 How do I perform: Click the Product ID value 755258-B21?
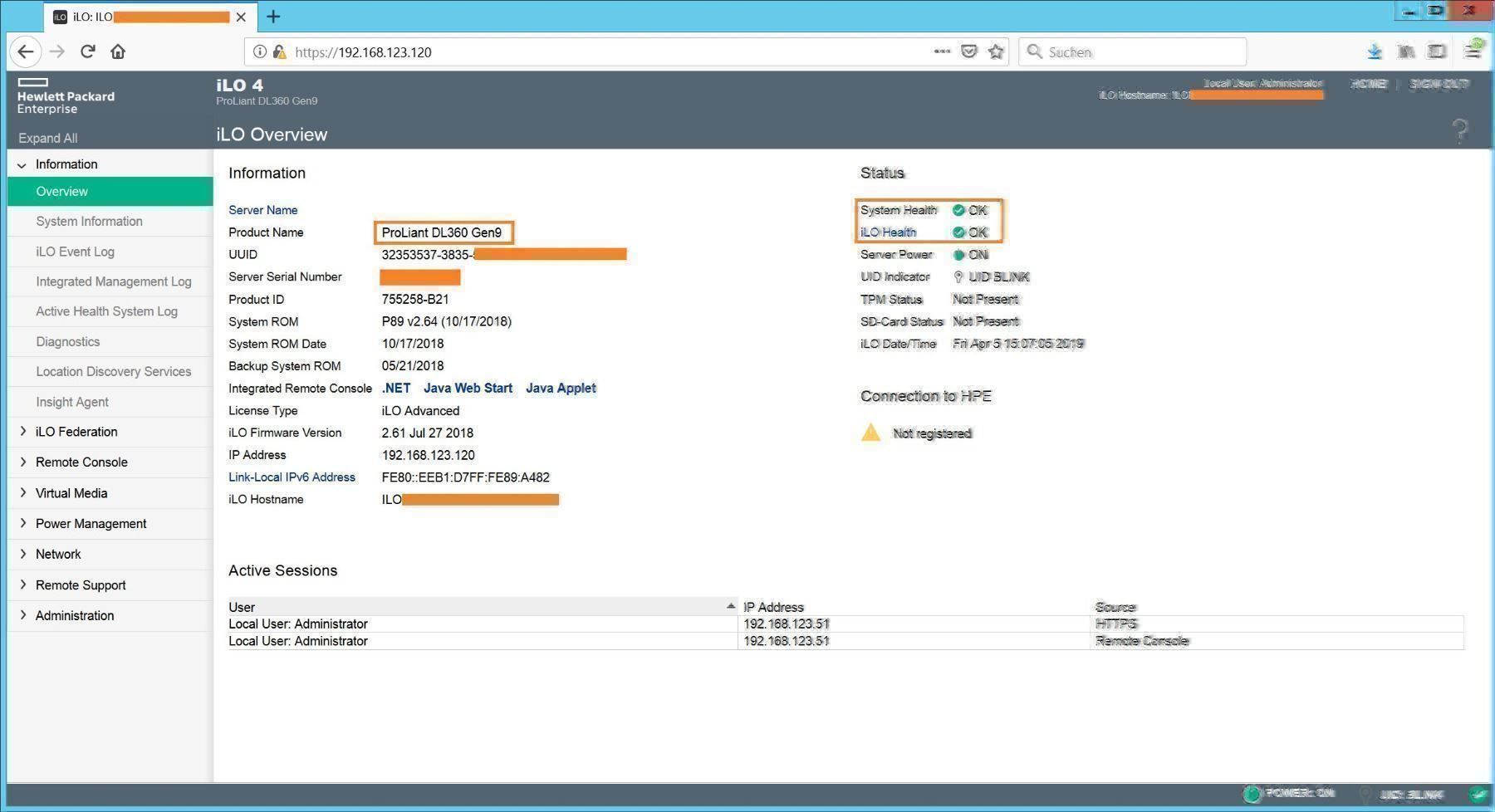click(415, 299)
